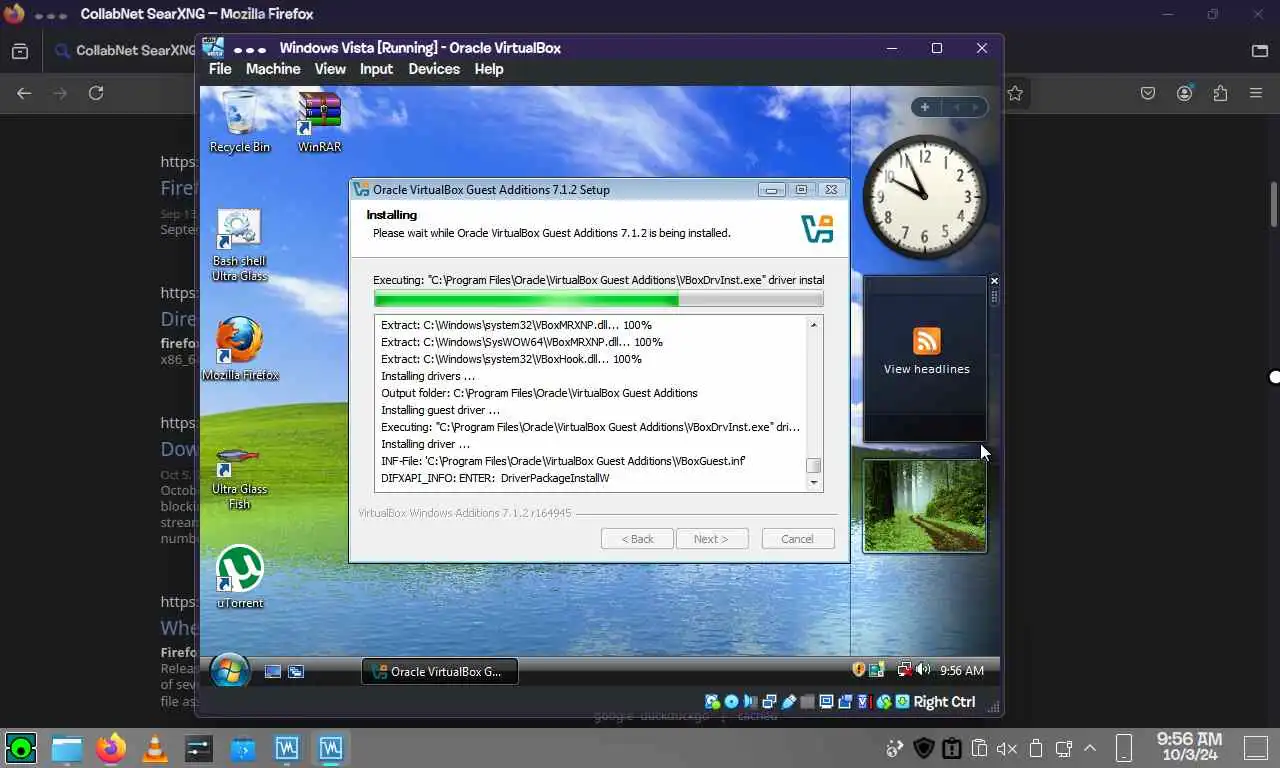Click the host clock showing 10/3/24
1280x768 pixels.
(x=1189, y=748)
